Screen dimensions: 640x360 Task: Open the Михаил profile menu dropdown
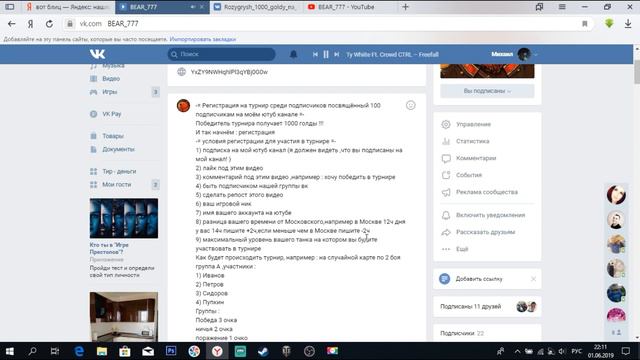(514, 54)
